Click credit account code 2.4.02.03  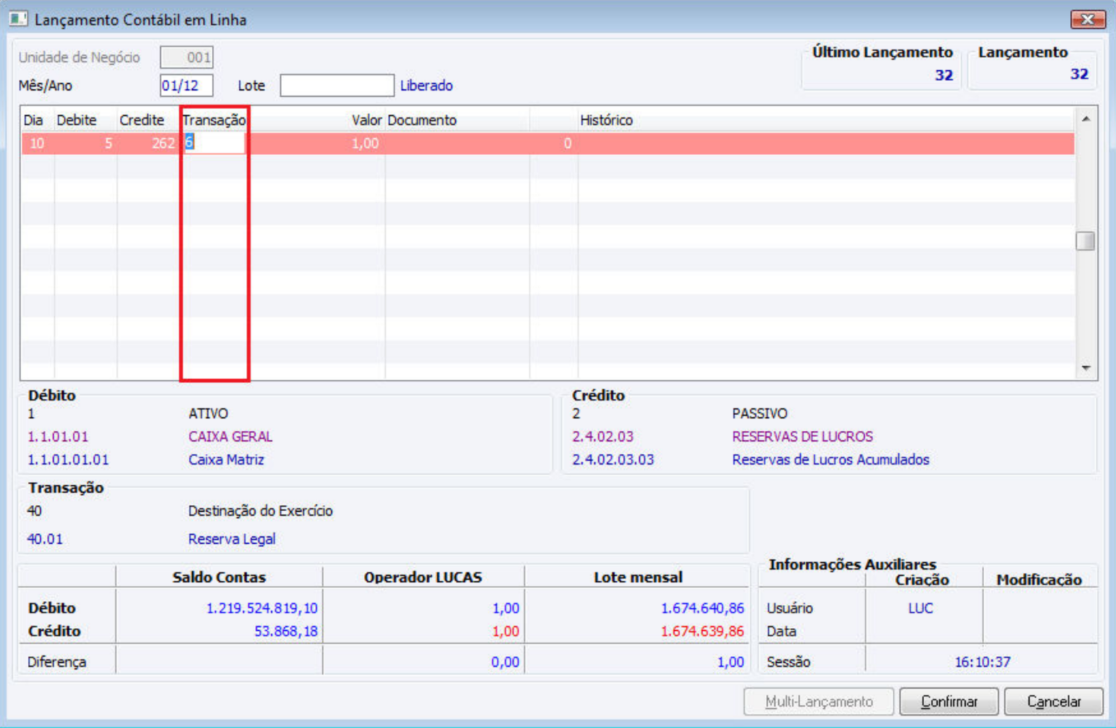pyautogui.click(x=603, y=437)
